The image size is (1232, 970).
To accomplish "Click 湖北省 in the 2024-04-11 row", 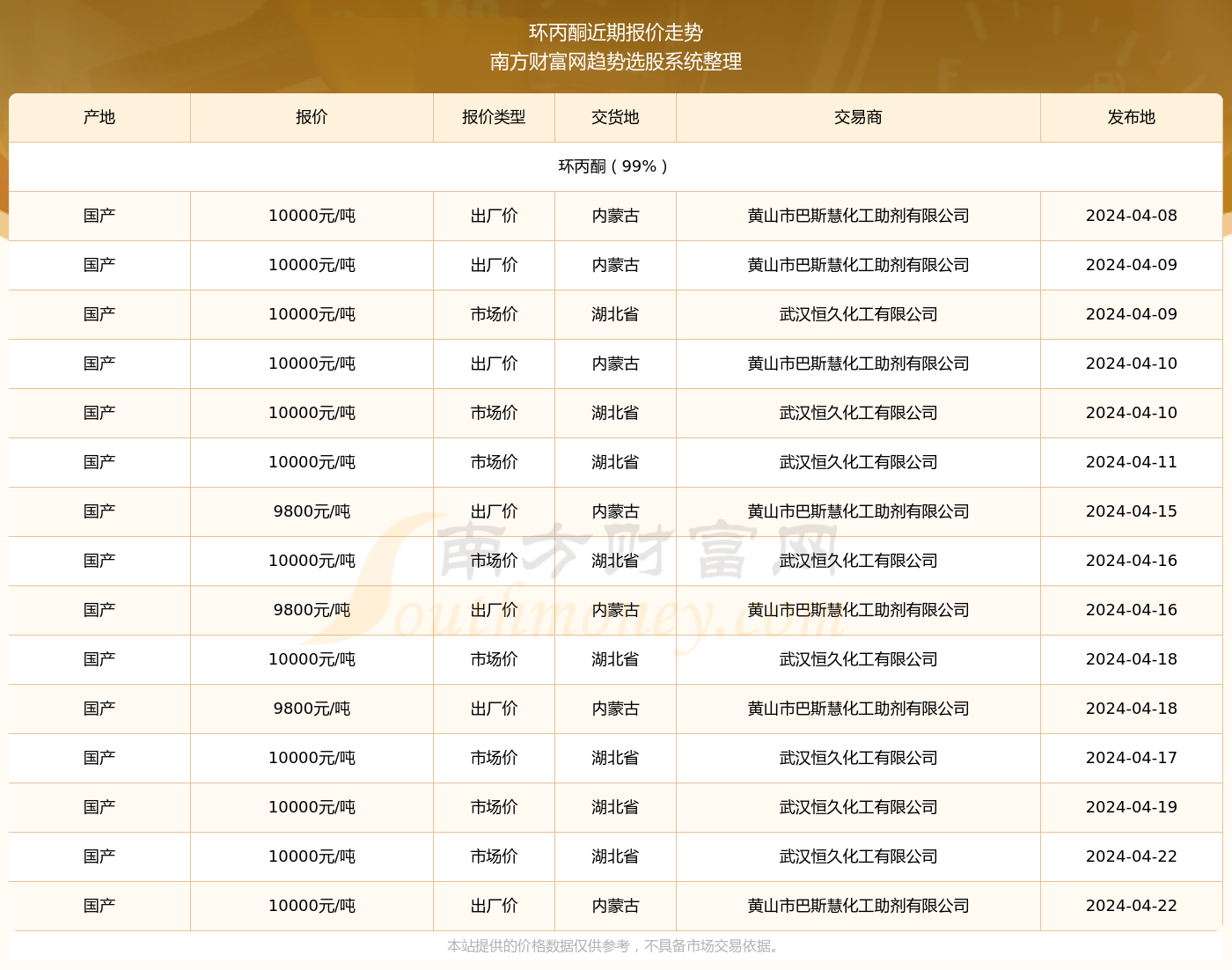I will tap(615, 462).
